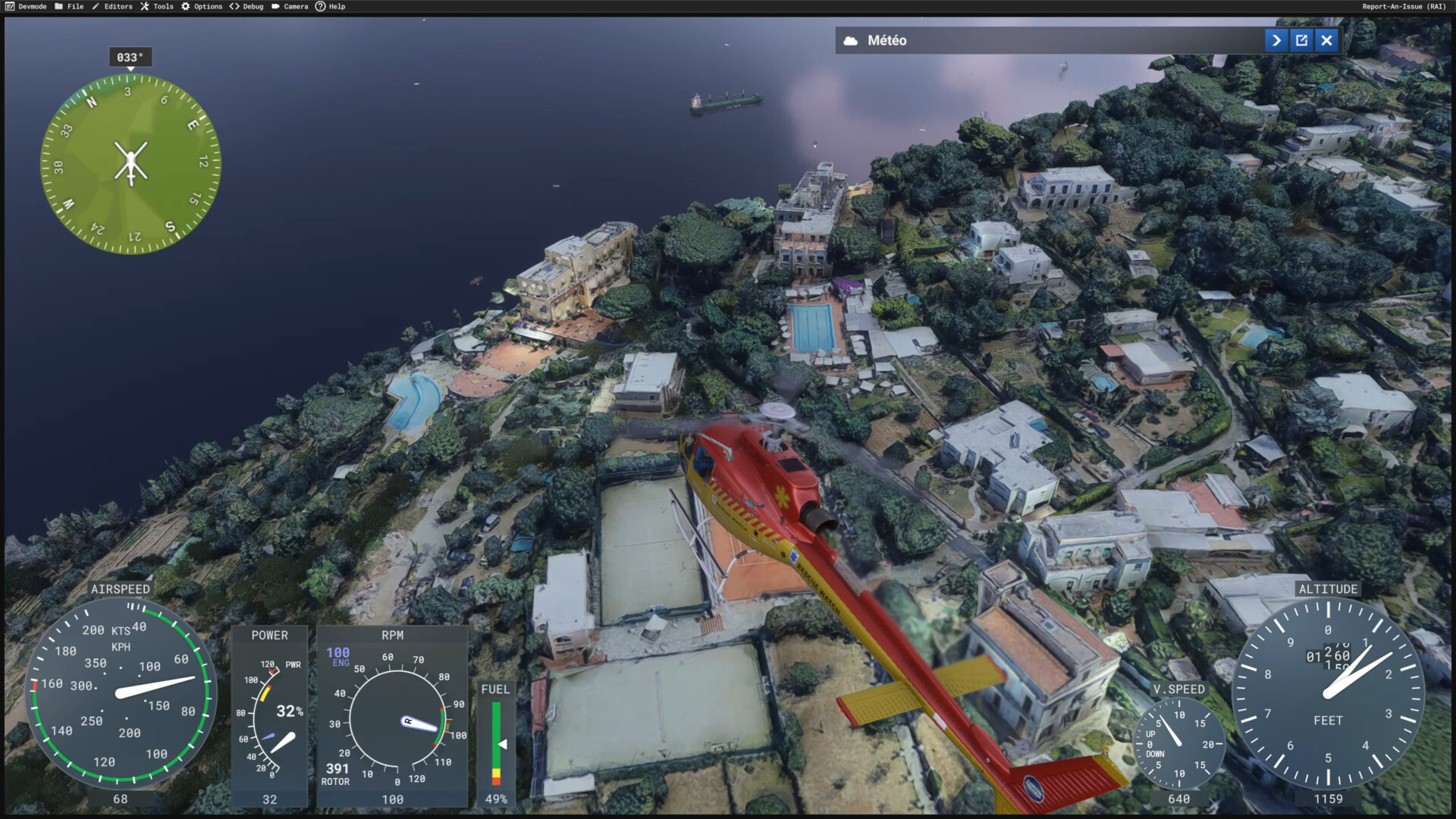Click the RPM gauge dial
The width and height of the screenshot is (1456, 819).
[396, 719]
